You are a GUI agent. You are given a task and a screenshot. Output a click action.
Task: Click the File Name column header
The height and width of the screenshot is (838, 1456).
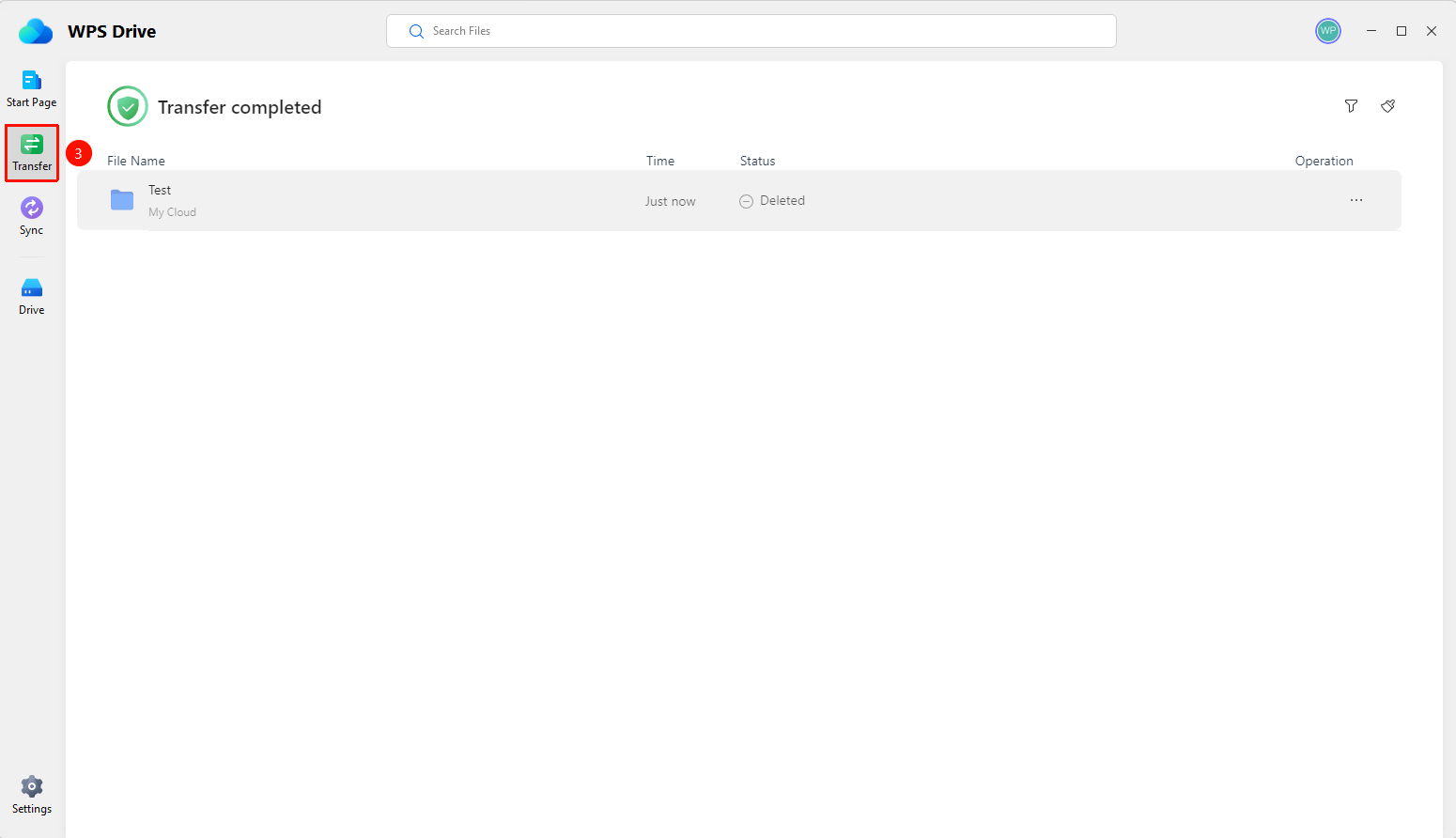point(136,161)
